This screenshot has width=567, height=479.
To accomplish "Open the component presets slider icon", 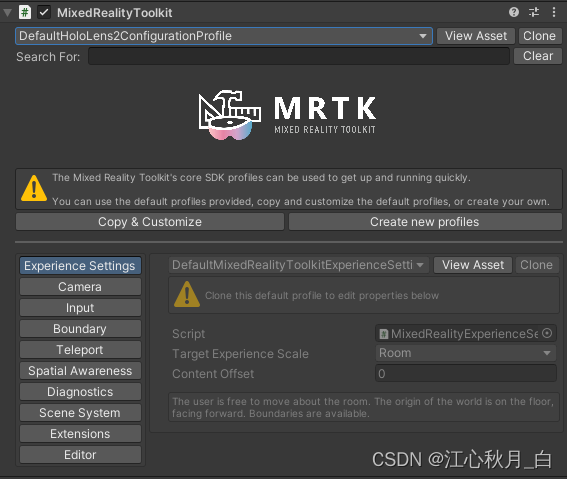I will (x=534, y=12).
